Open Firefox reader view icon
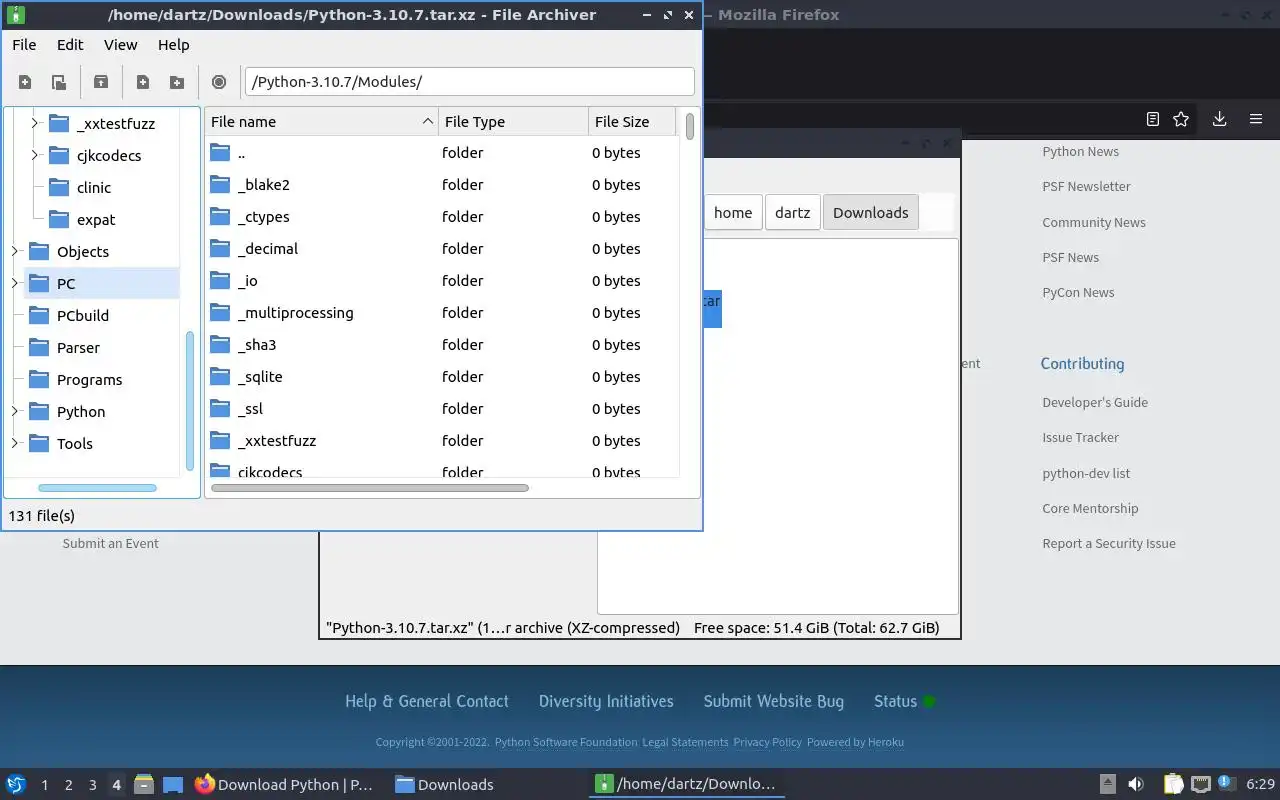Image resolution: width=1280 pixels, height=800 pixels. click(1153, 119)
